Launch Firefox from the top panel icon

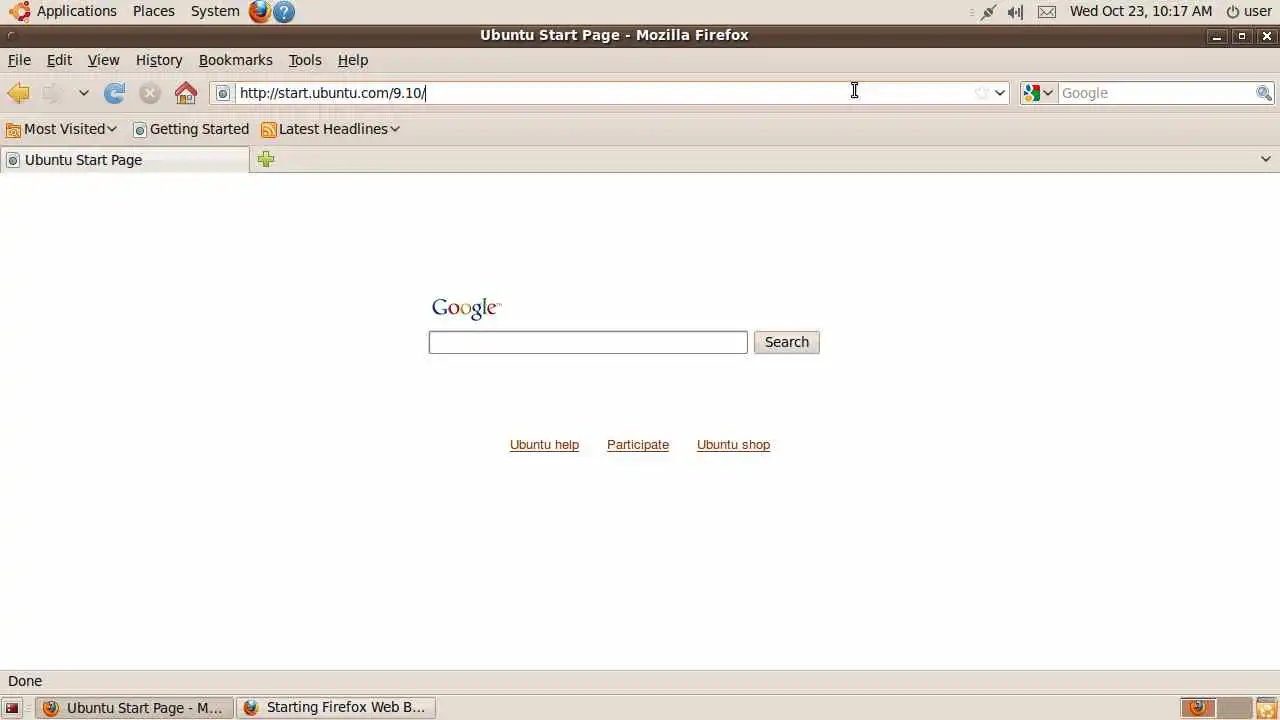coord(260,11)
